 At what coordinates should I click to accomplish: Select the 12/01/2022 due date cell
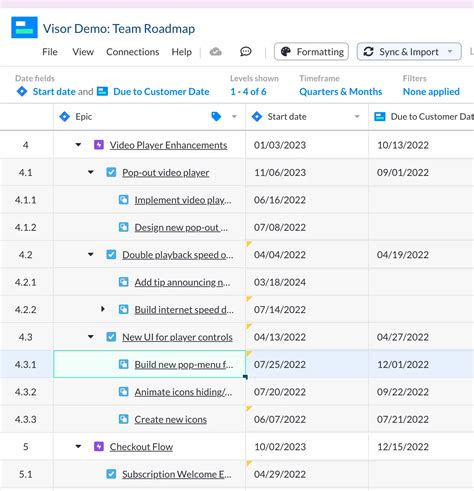[x=421, y=364]
